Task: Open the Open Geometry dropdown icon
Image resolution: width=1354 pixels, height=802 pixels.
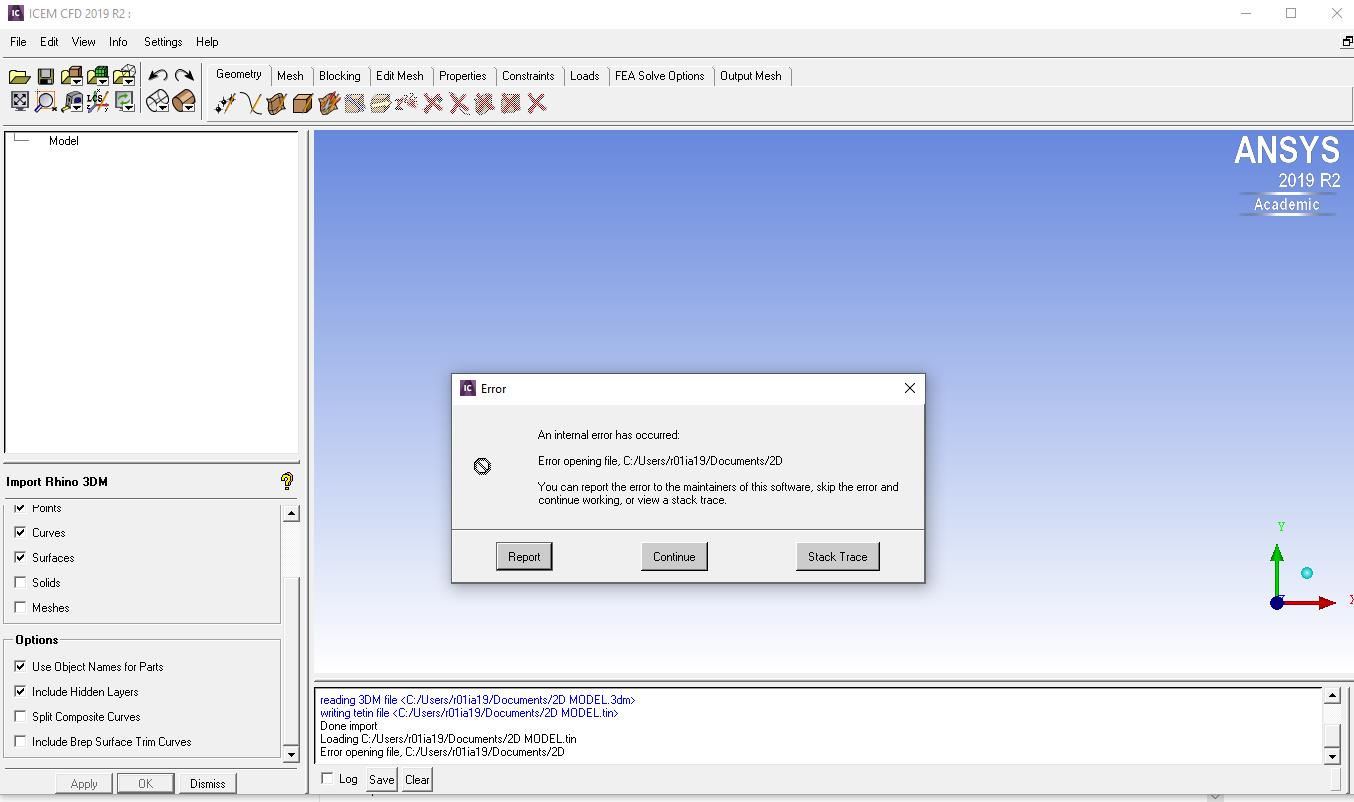Action: coord(71,76)
